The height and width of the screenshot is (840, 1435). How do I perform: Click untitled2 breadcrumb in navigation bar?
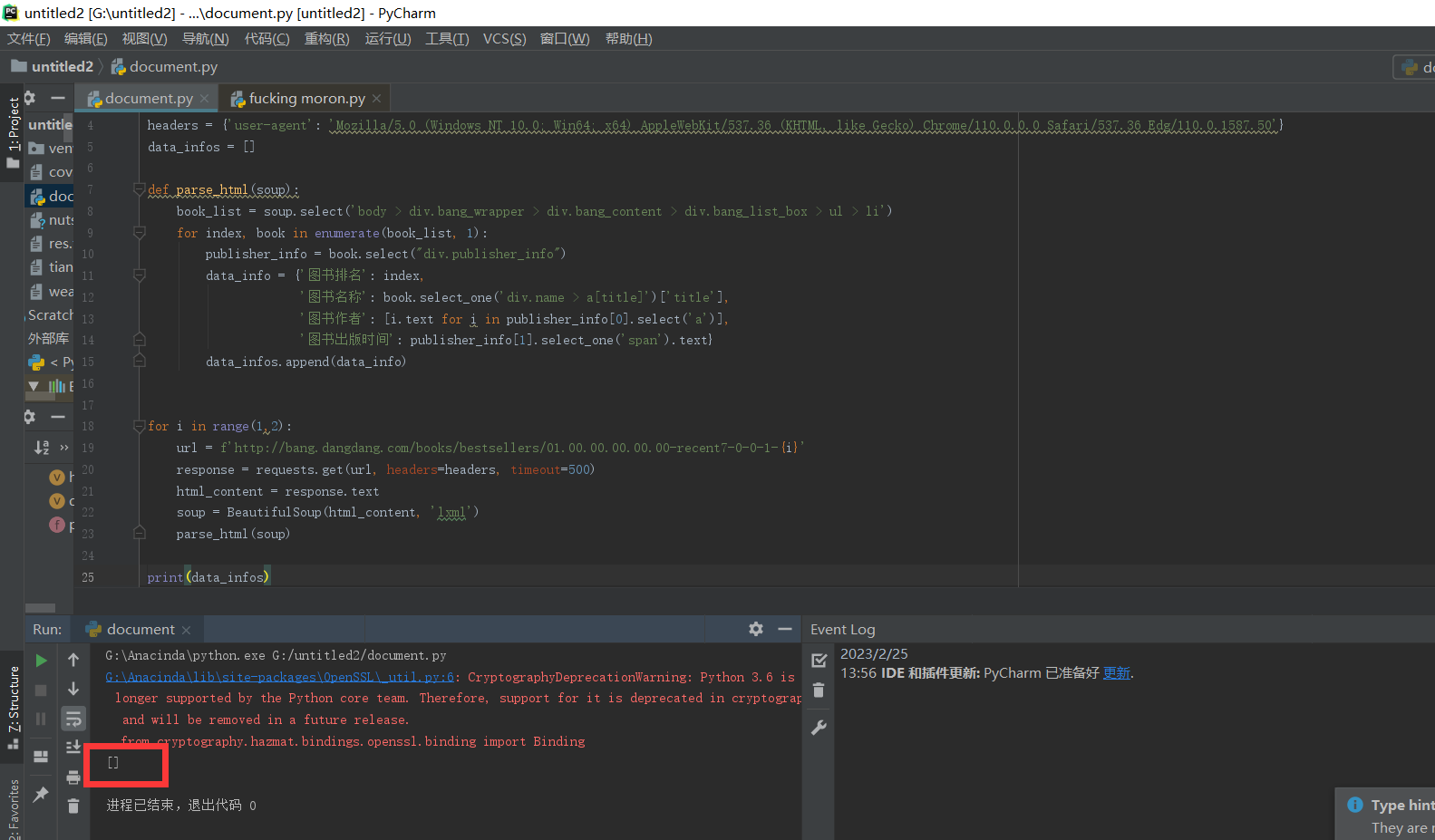53,66
